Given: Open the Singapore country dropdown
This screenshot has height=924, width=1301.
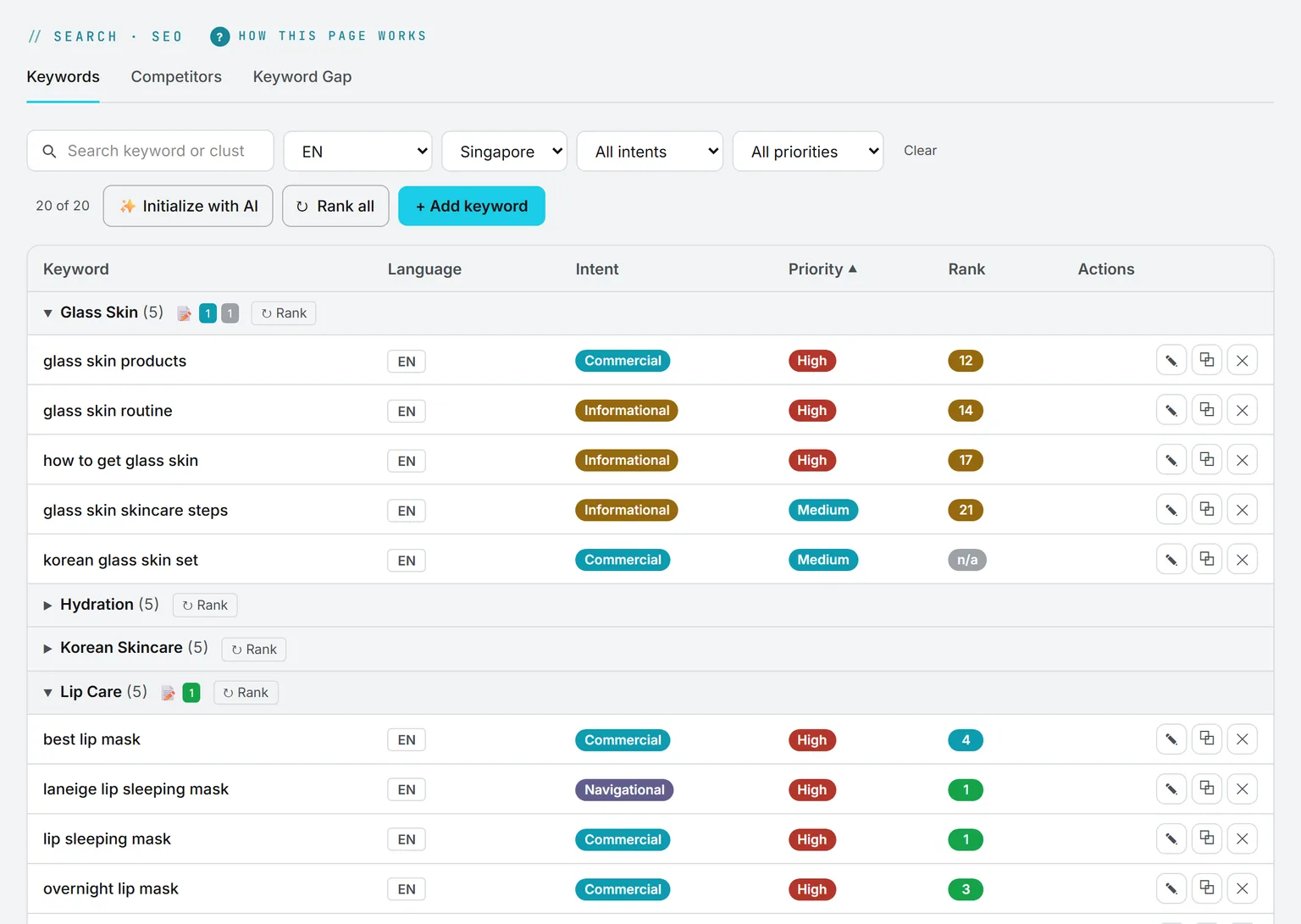Looking at the screenshot, I should (505, 151).
